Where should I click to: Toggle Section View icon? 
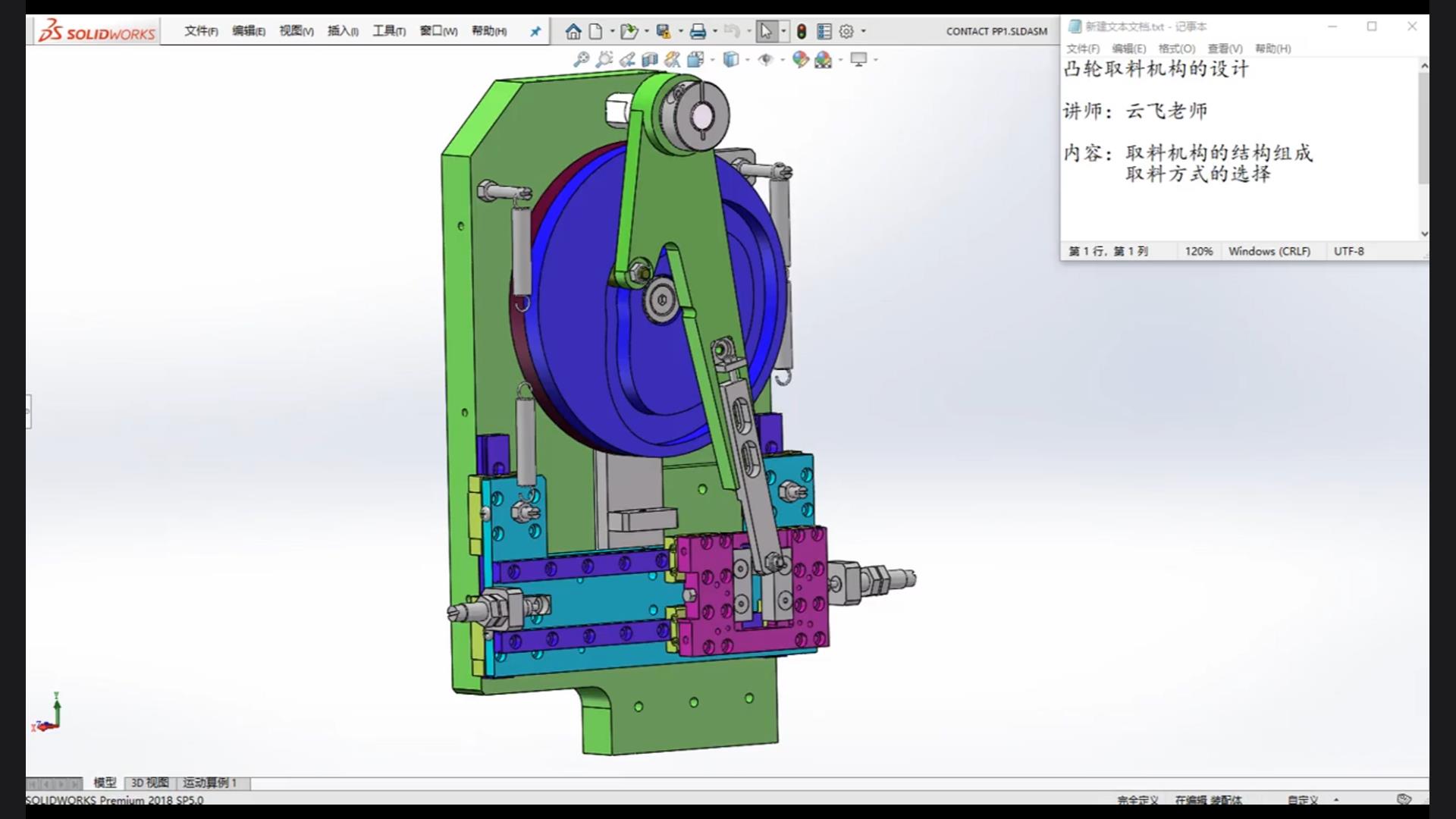point(650,59)
